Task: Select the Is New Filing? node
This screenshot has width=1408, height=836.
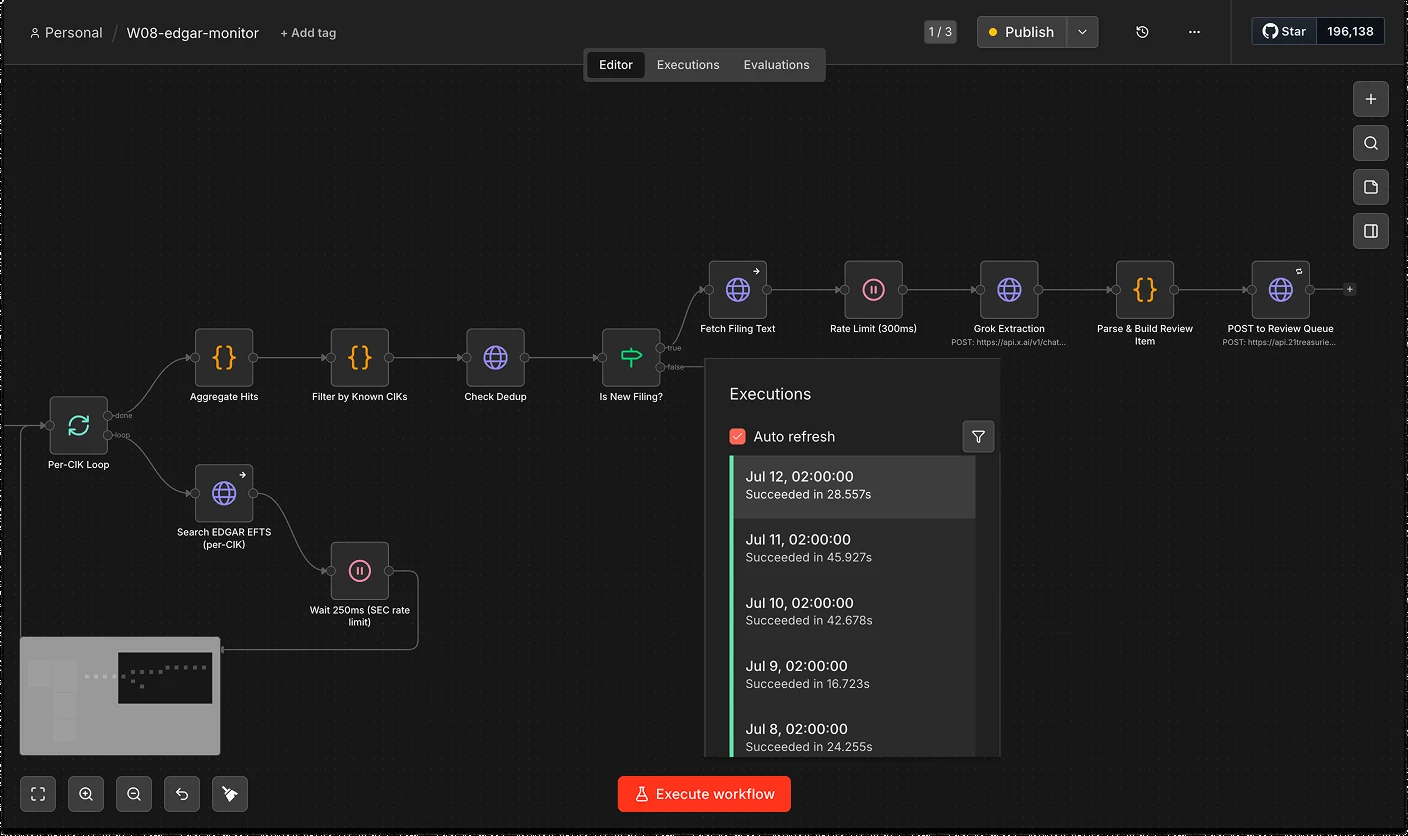Action: [x=631, y=357]
